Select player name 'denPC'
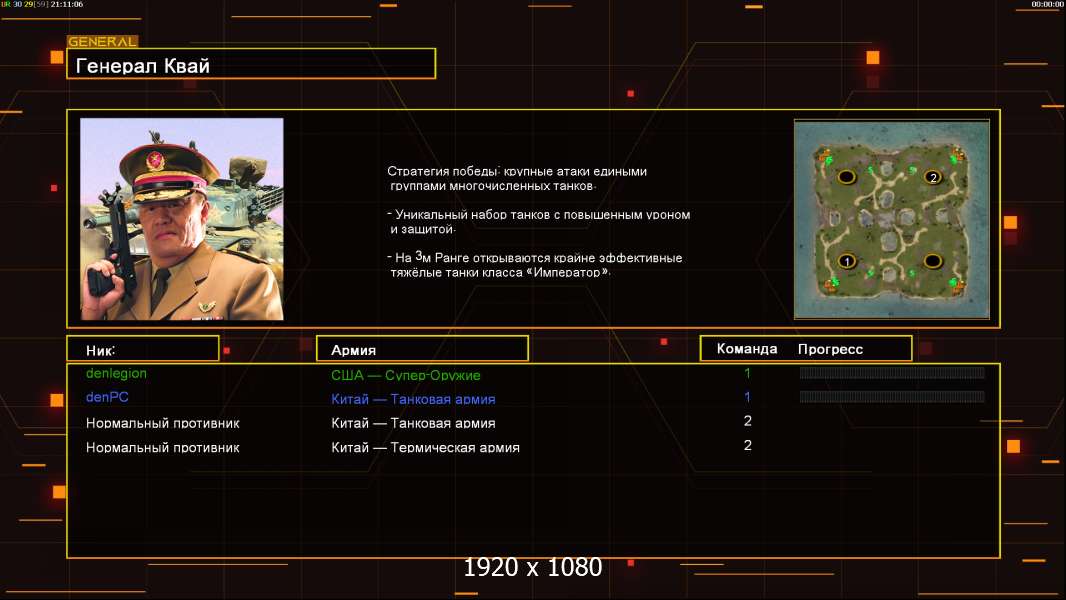This screenshot has height=600, width=1066. 107,397
